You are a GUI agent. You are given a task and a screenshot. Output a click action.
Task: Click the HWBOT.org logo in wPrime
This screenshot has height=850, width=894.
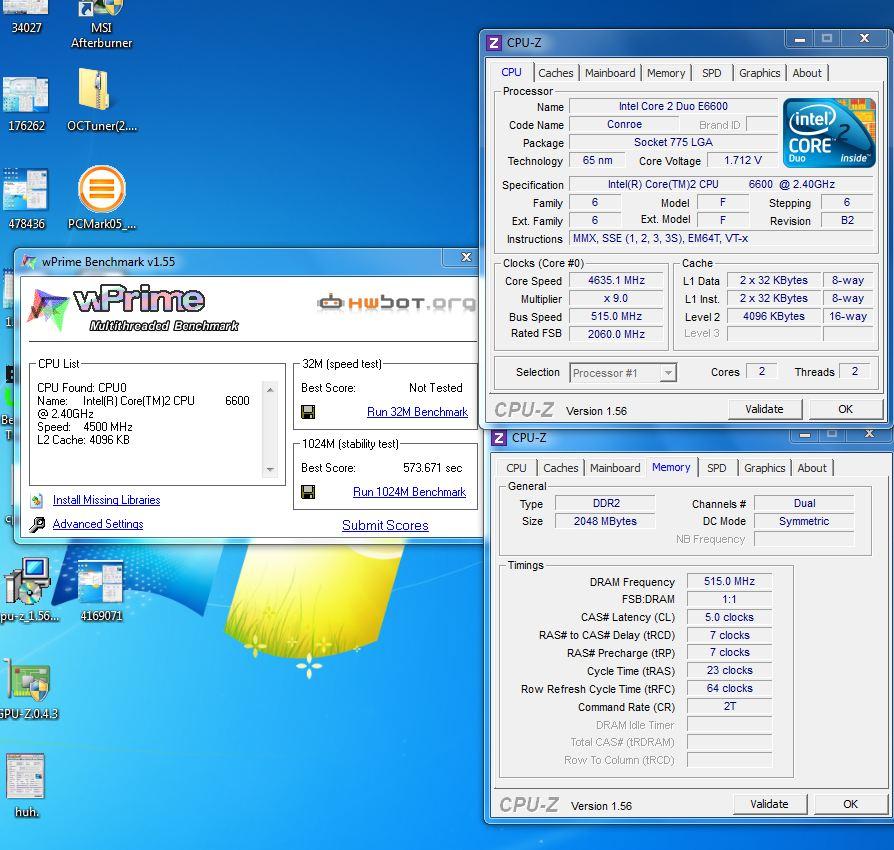click(396, 302)
